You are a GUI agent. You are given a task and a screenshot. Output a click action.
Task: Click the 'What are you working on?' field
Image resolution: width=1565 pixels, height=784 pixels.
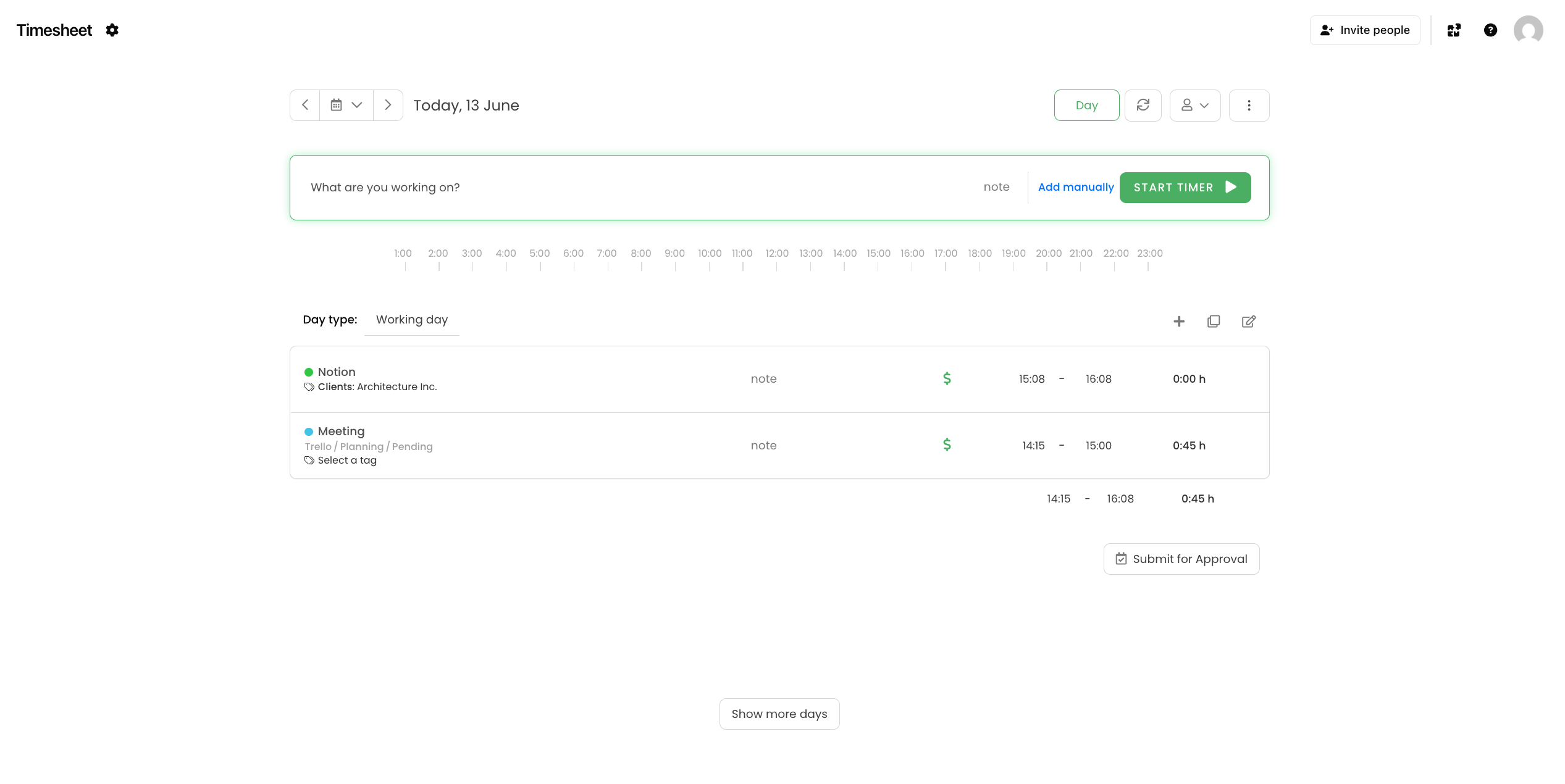618,187
